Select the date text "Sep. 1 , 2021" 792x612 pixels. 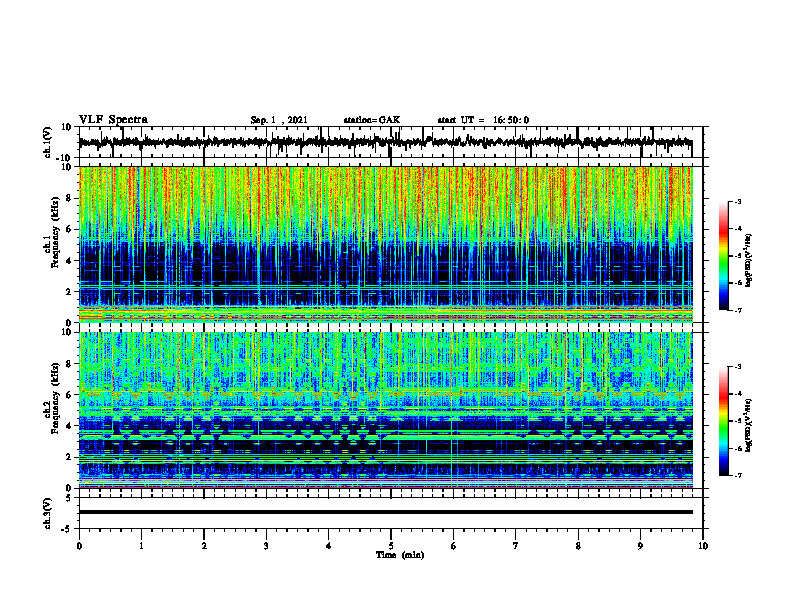click(279, 120)
